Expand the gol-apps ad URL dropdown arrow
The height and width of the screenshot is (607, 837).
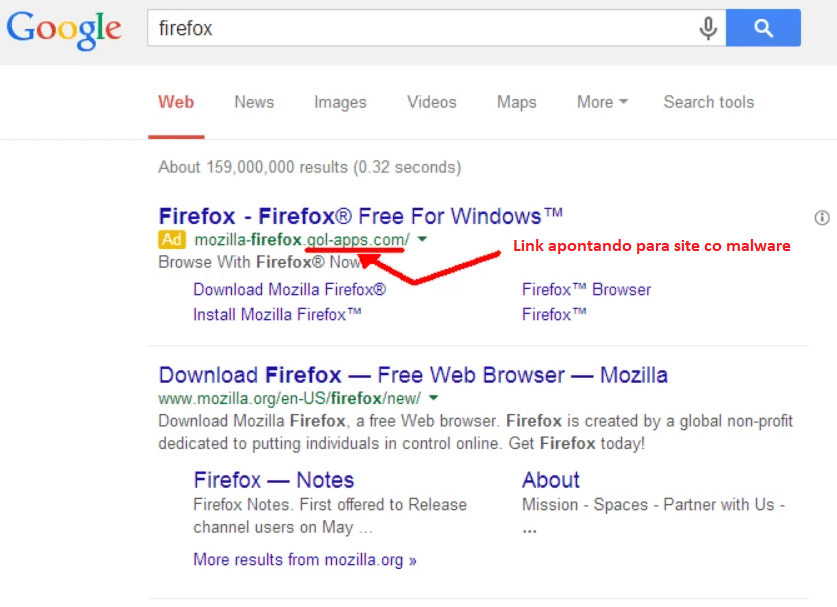[423, 239]
